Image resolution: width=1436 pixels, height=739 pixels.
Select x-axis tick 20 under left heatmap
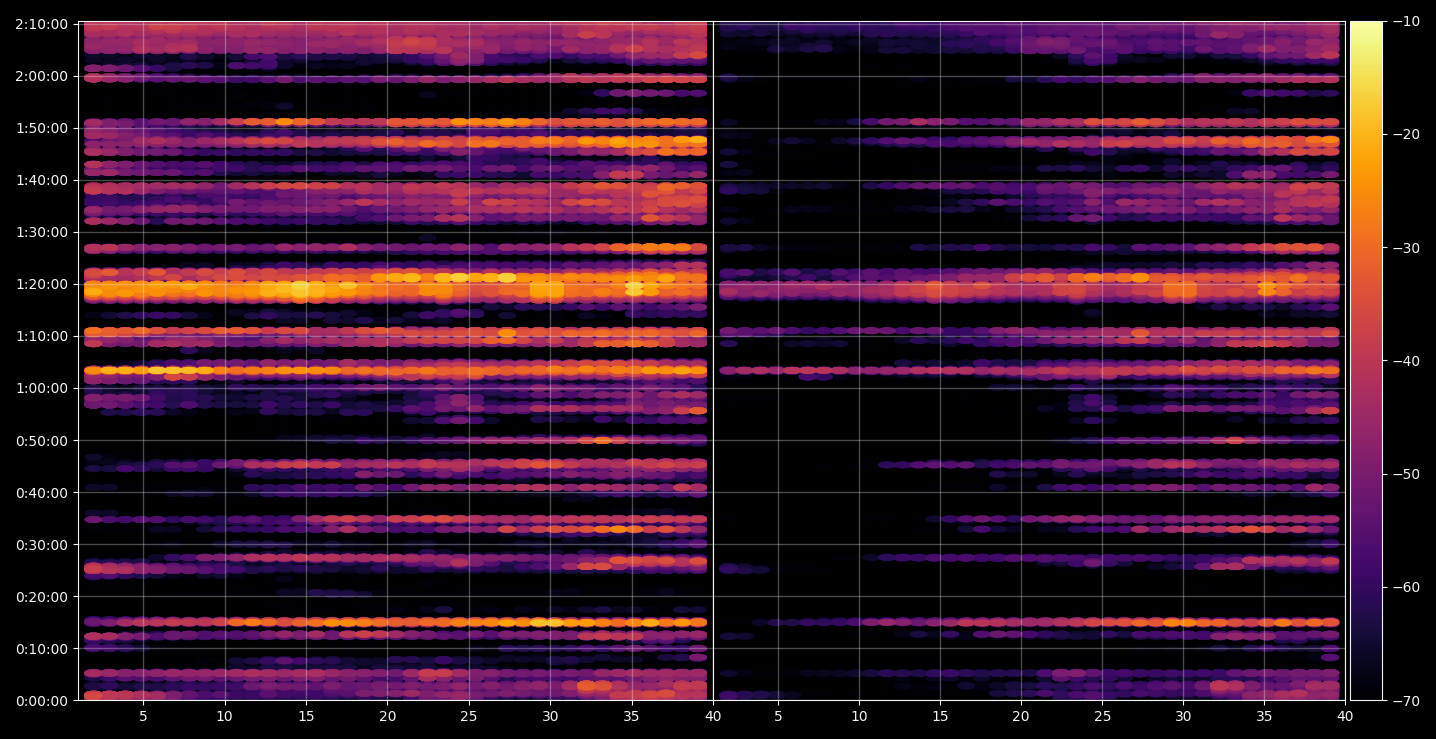[388, 716]
